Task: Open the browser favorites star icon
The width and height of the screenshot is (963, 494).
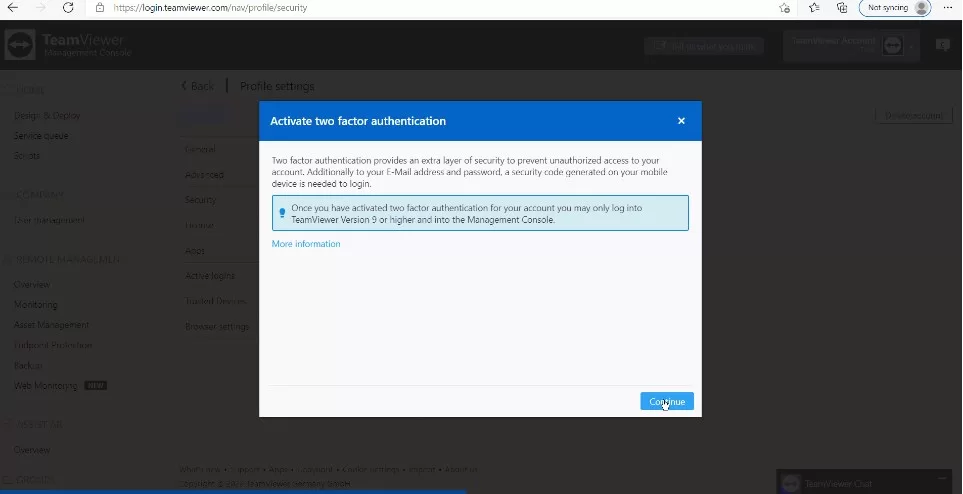Action: (x=814, y=7)
